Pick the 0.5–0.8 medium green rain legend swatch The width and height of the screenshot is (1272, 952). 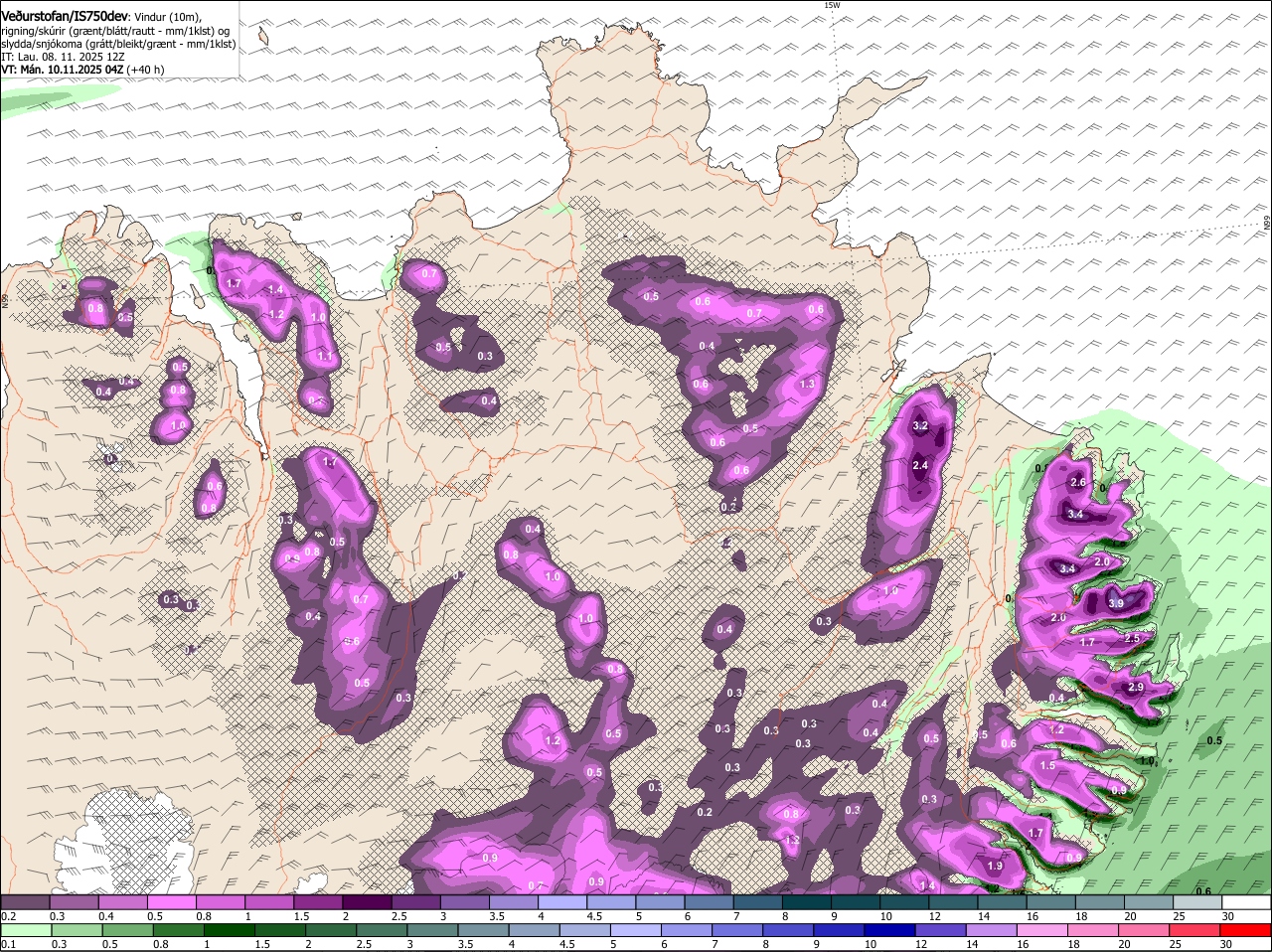point(129,931)
